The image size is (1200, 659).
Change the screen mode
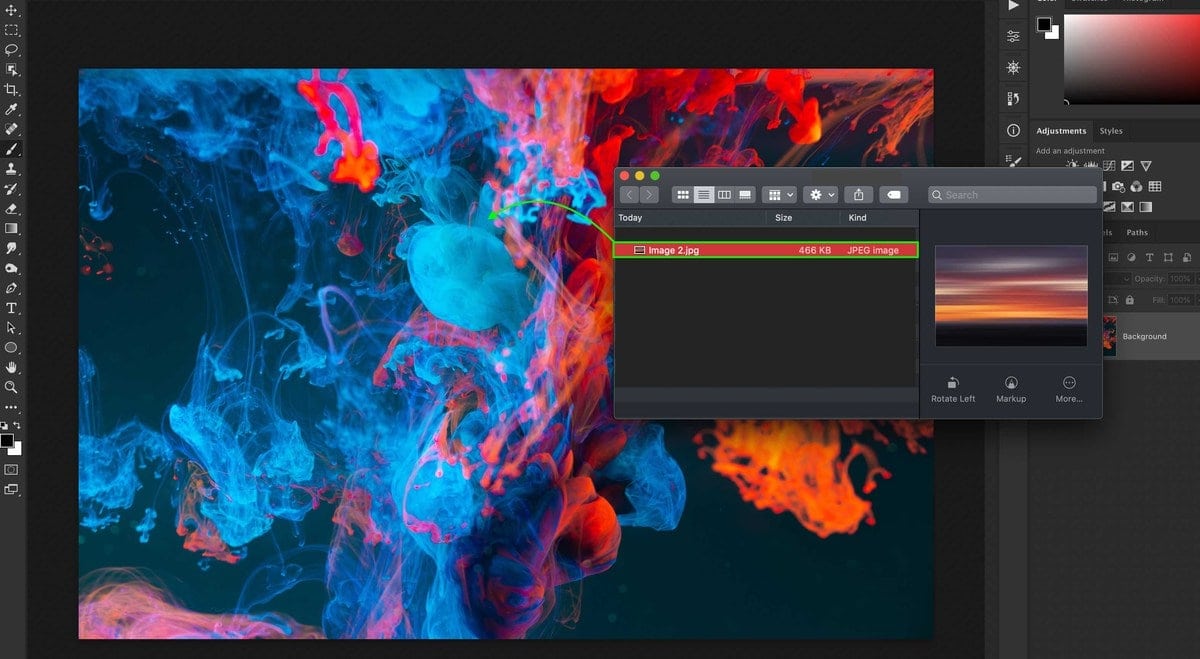pos(12,489)
